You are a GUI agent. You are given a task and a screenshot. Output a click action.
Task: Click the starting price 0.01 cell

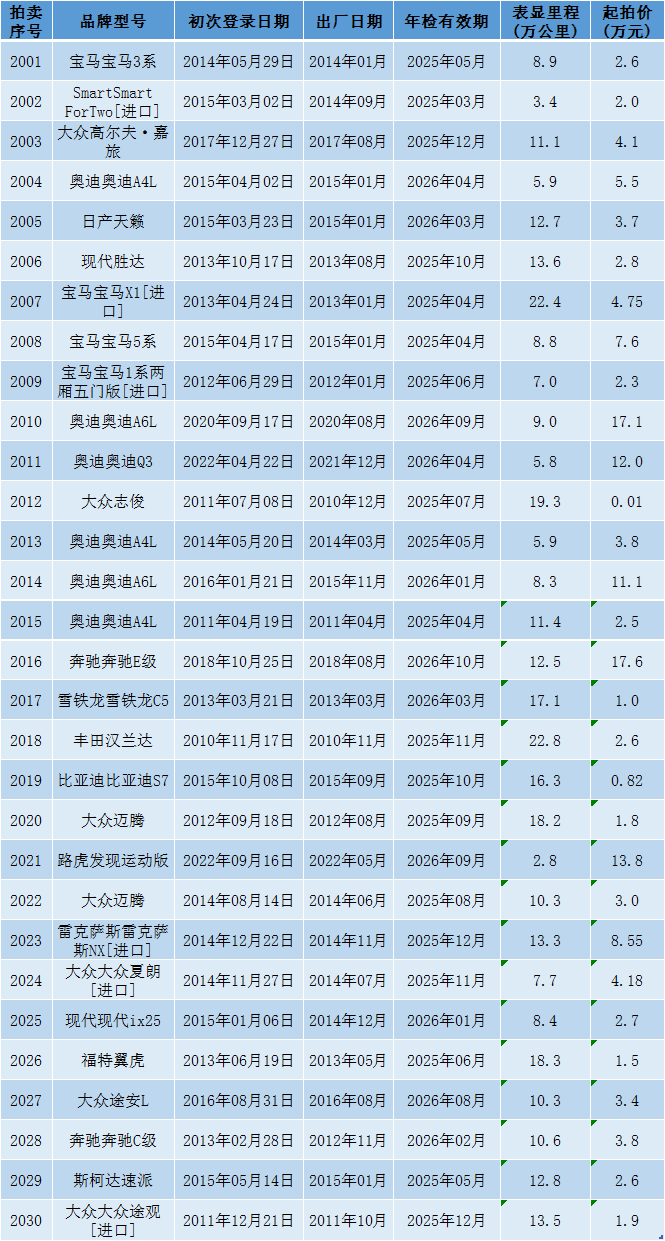627,501
